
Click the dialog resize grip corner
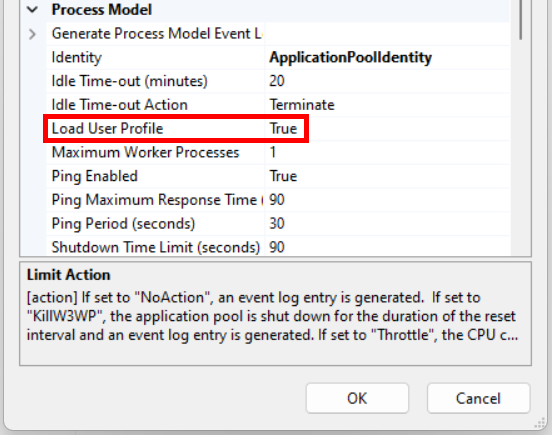pos(540,423)
